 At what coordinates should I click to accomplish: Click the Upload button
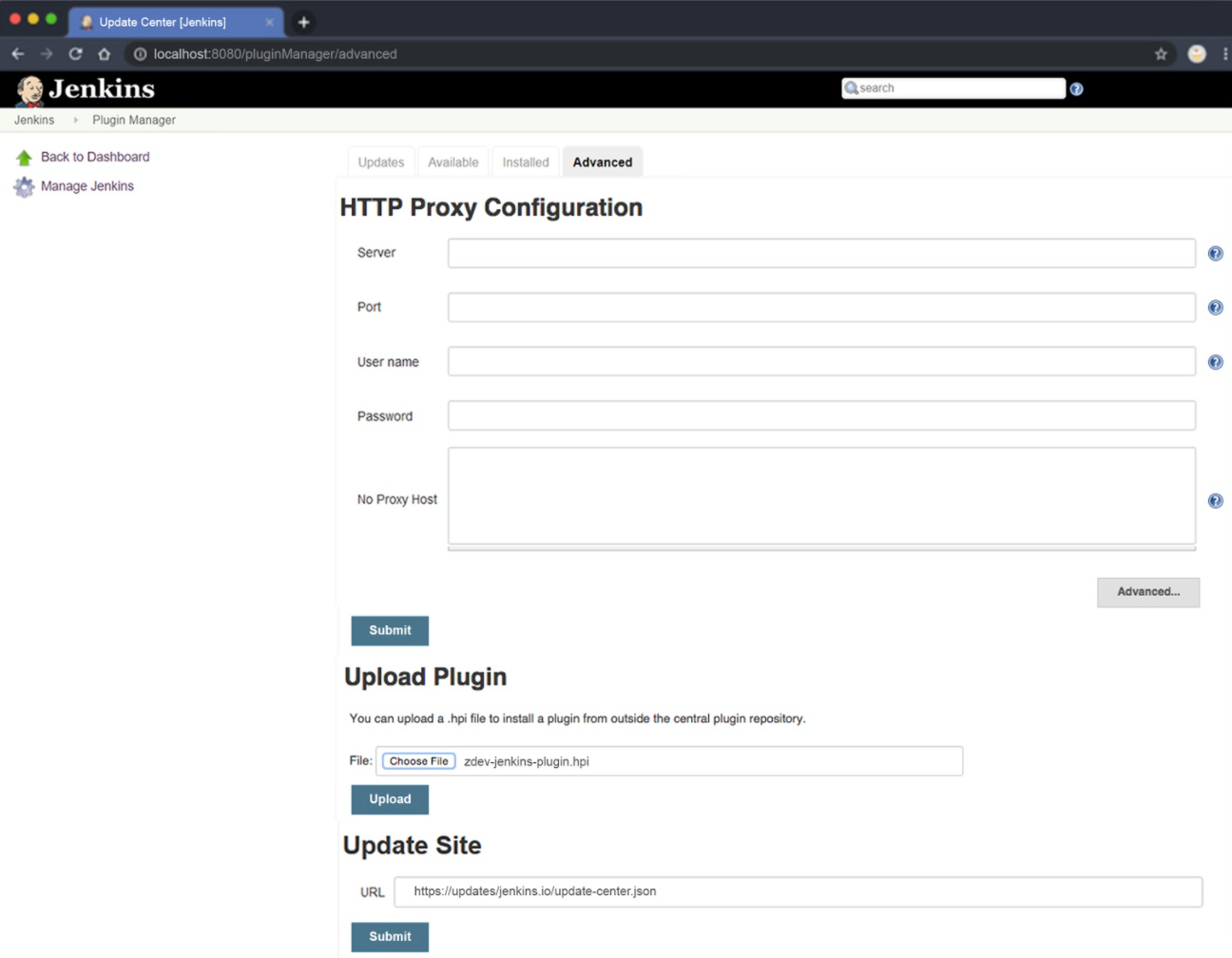pyautogui.click(x=390, y=800)
